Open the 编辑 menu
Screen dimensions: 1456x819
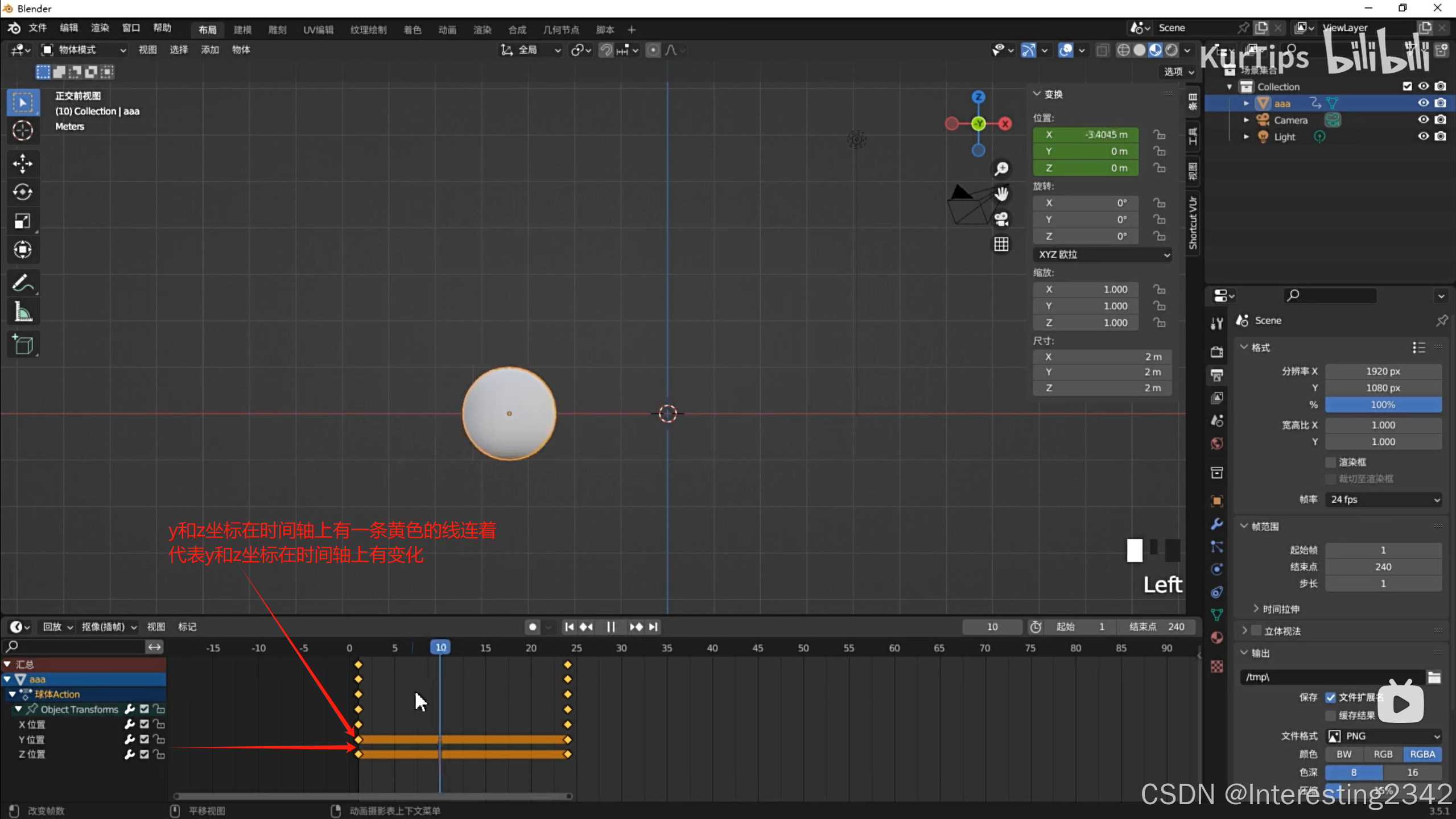tap(69, 28)
